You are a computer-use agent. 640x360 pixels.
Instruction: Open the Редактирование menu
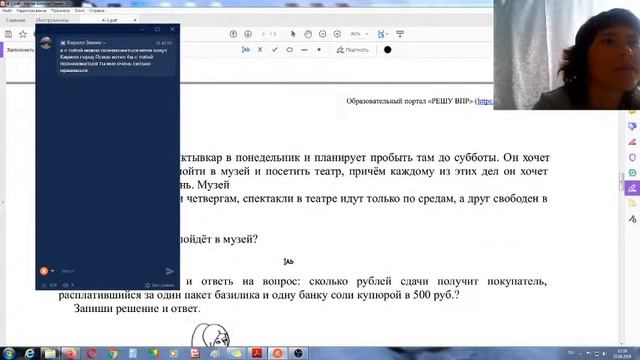coord(31,11)
